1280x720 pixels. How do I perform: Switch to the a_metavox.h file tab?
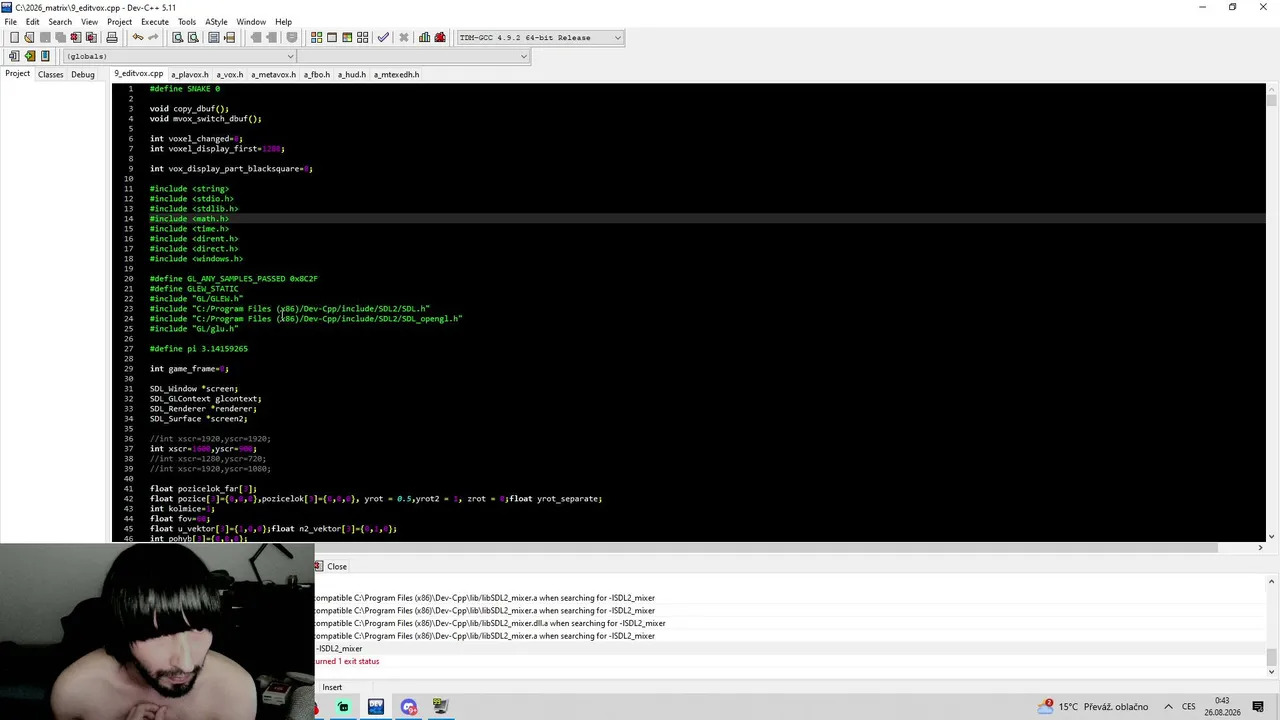click(x=274, y=75)
